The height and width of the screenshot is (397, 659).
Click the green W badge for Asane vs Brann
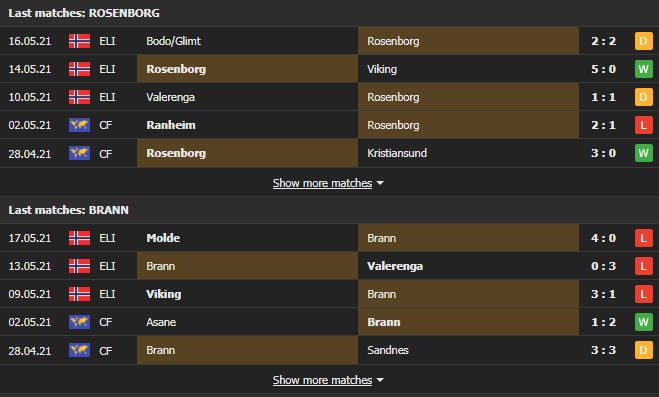pyautogui.click(x=643, y=322)
